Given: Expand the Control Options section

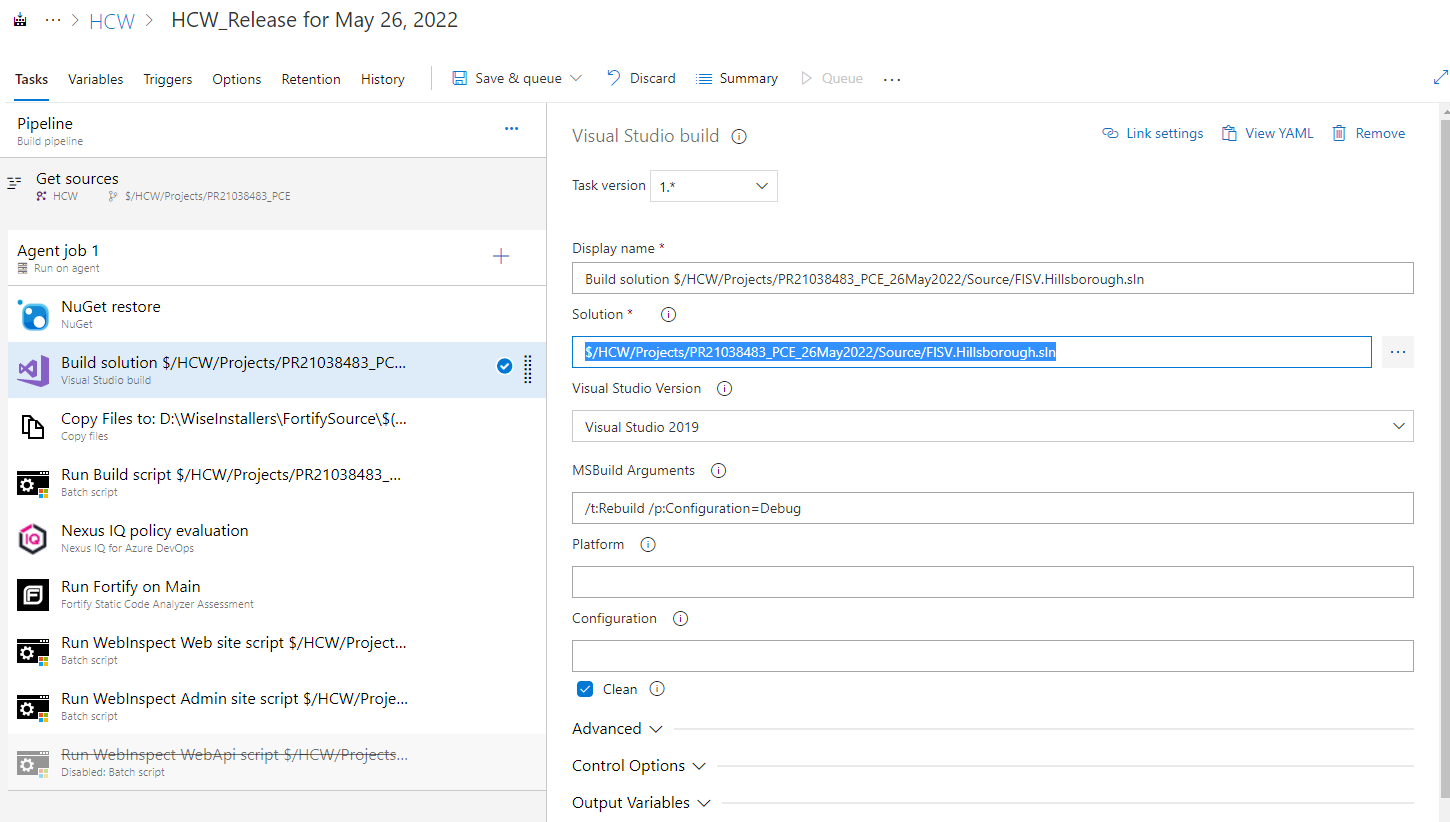Looking at the screenshot, I should [638, 766].
